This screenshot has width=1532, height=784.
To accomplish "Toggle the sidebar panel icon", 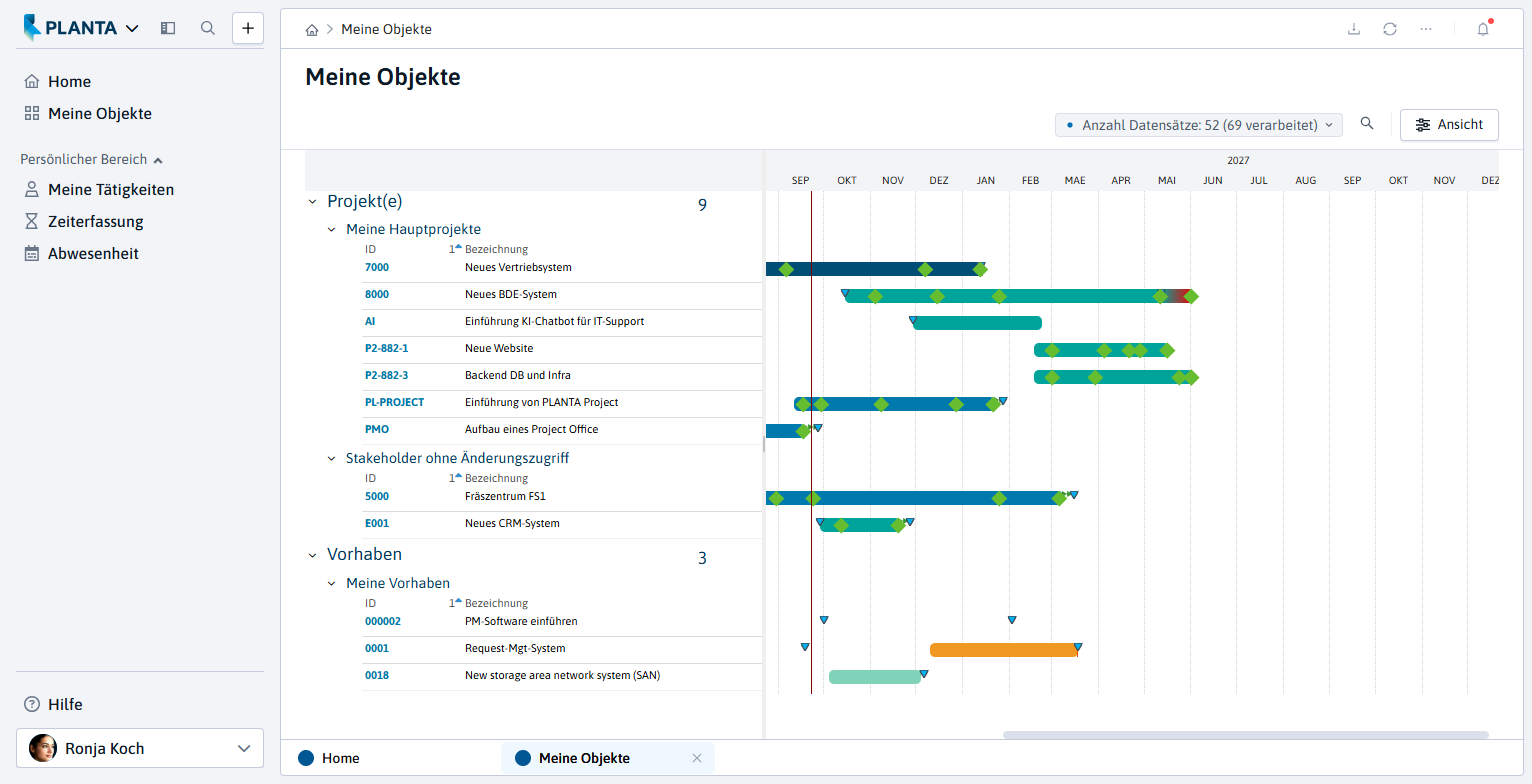I will (x=168, y=28).
